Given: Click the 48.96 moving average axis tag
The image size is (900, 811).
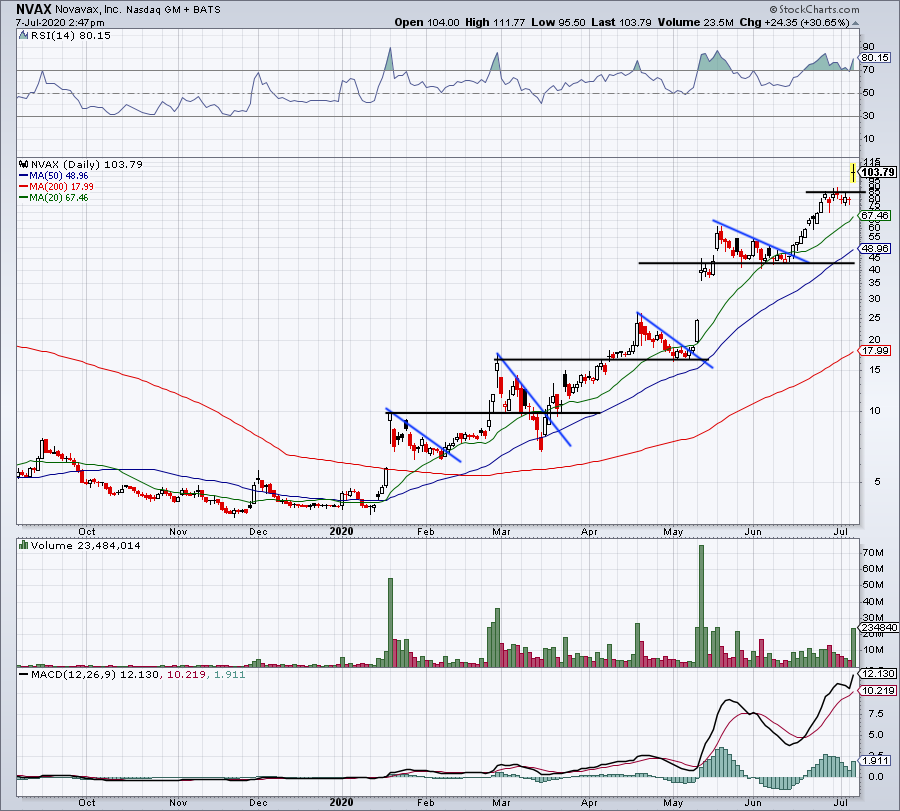Looking at the screenshot, I should [x=875, y=249].
